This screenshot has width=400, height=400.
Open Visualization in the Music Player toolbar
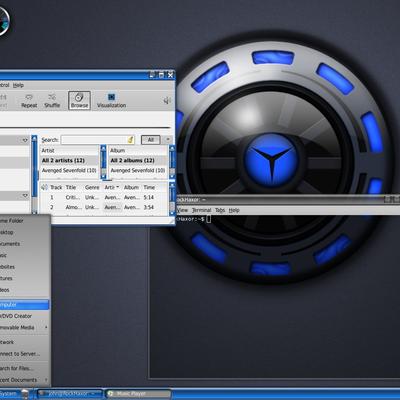(111, 101)
